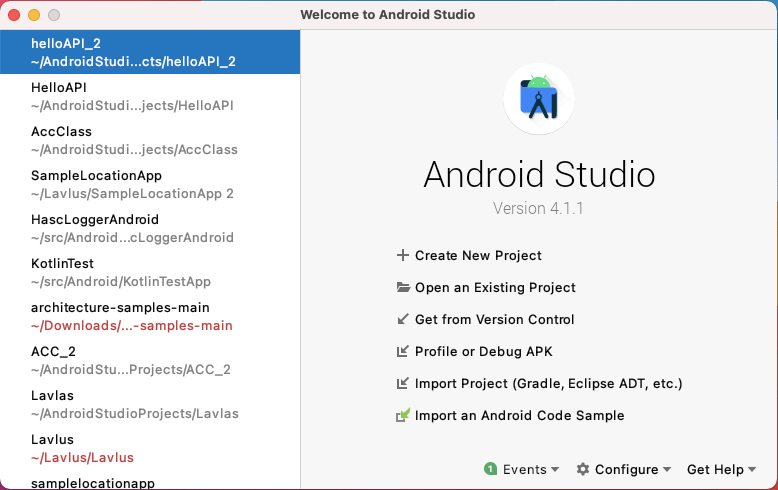Open recent project Lavlas
778x490 pixels.
pyautogui.click(x=150, y=404)
